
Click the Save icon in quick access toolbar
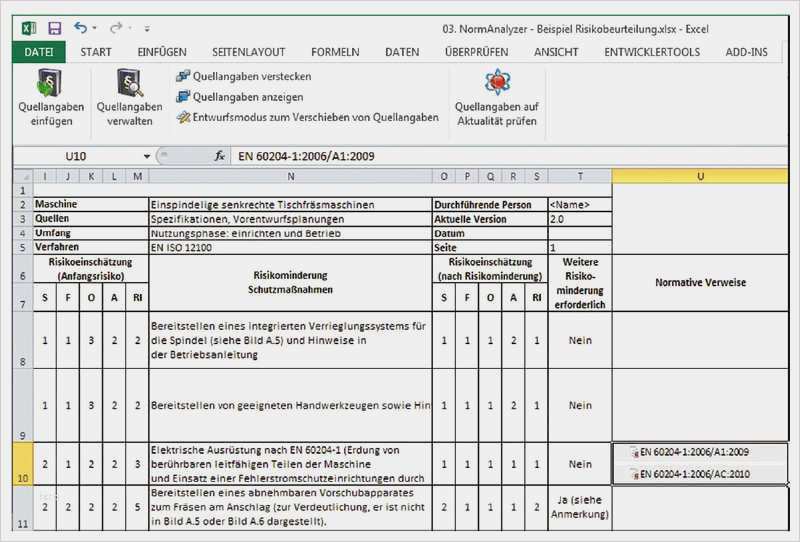(55, 28)
